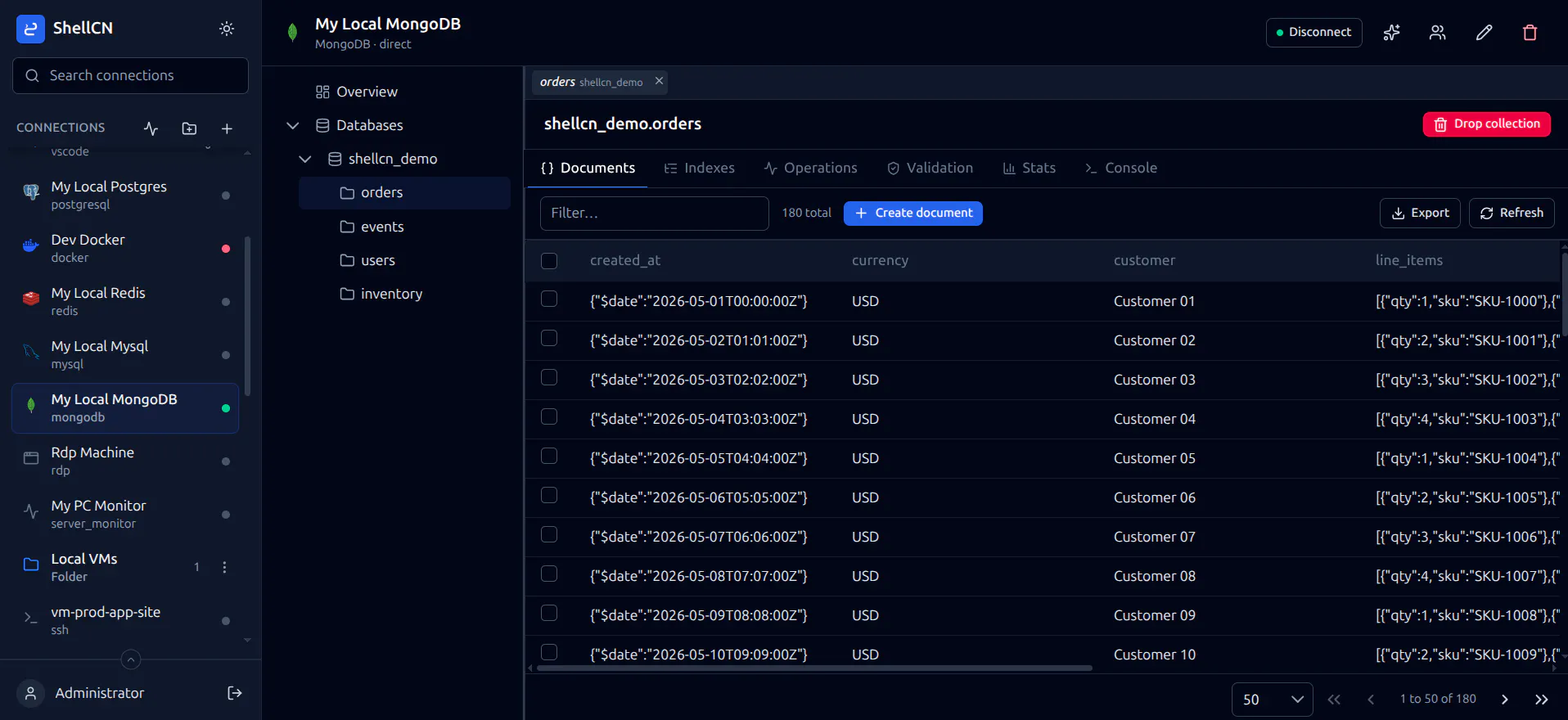Viewport: 1568px width, 720px height.
Task: Collapse the shellcn_demo database node
Action: [x=305, y=159]
